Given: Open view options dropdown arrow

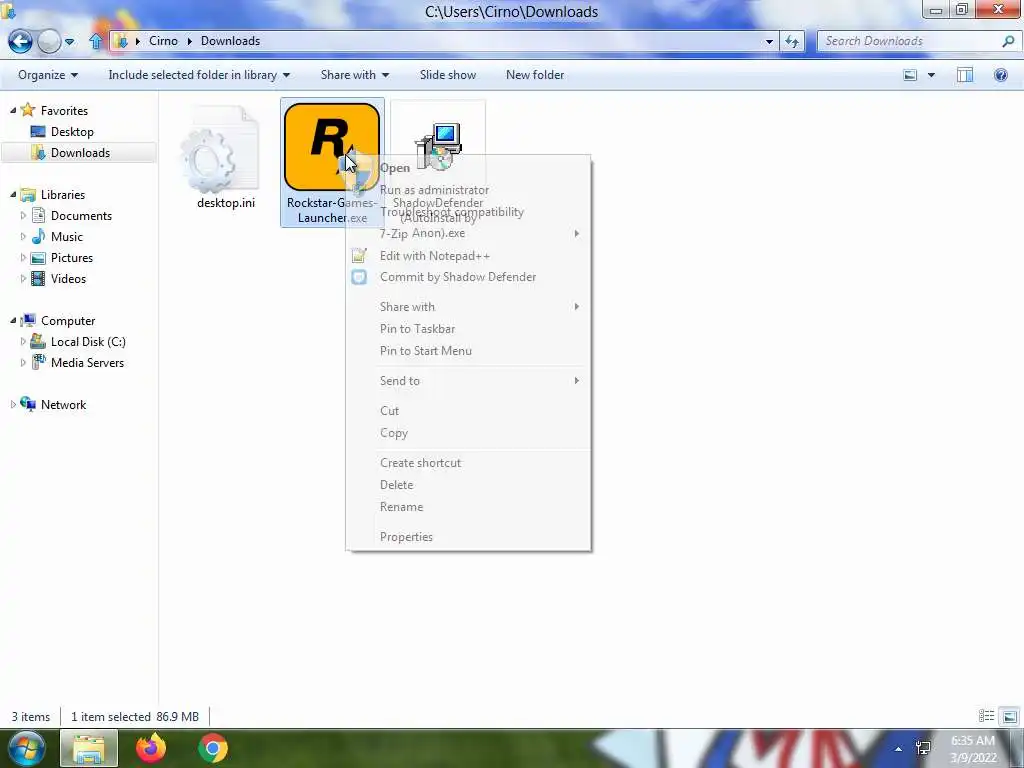Looking at the screenshot, I should pos(931,75).
